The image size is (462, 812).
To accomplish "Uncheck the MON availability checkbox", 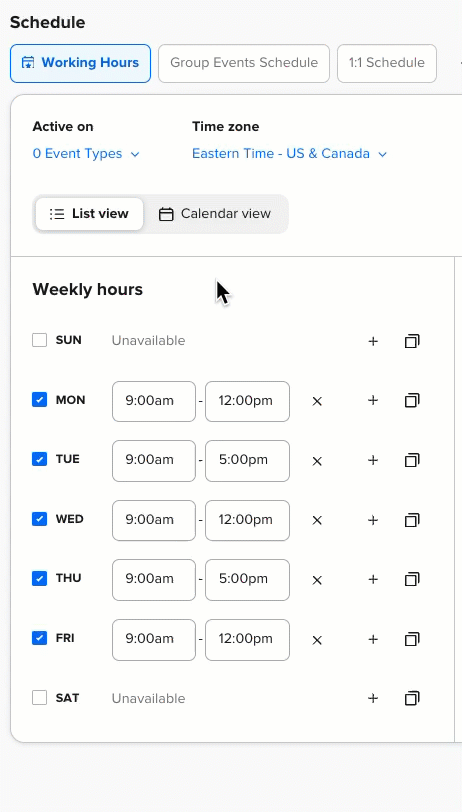I will (x=39, y=400).
